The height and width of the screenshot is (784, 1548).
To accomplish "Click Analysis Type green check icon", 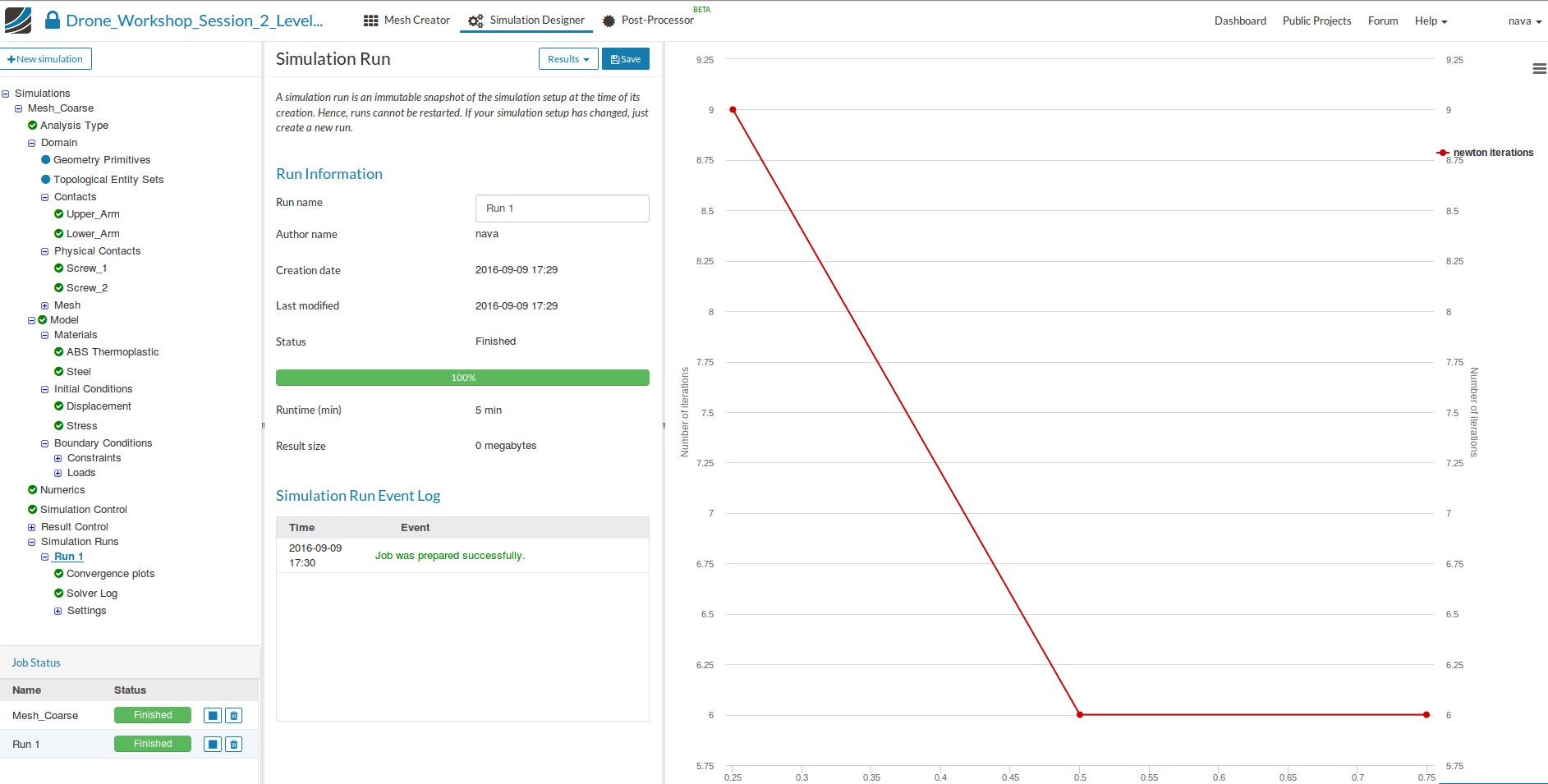I will click(33, 126).
